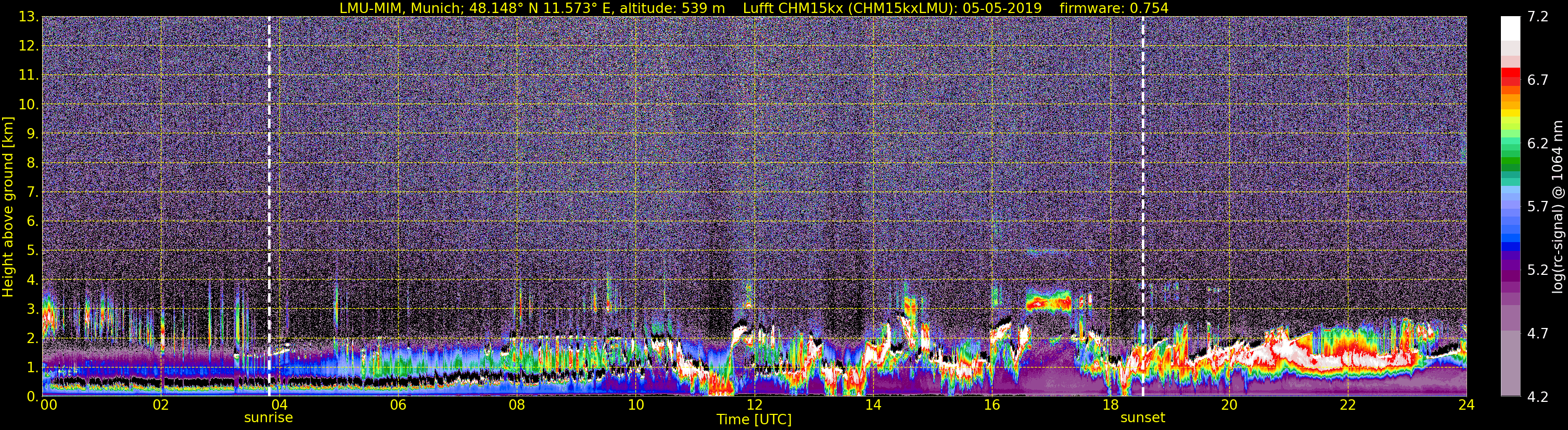Image resolution: width=1568 pixels, height=430 pixels.
Task: Click the colorbar value 6.7
Action: tap(1538, 80)
